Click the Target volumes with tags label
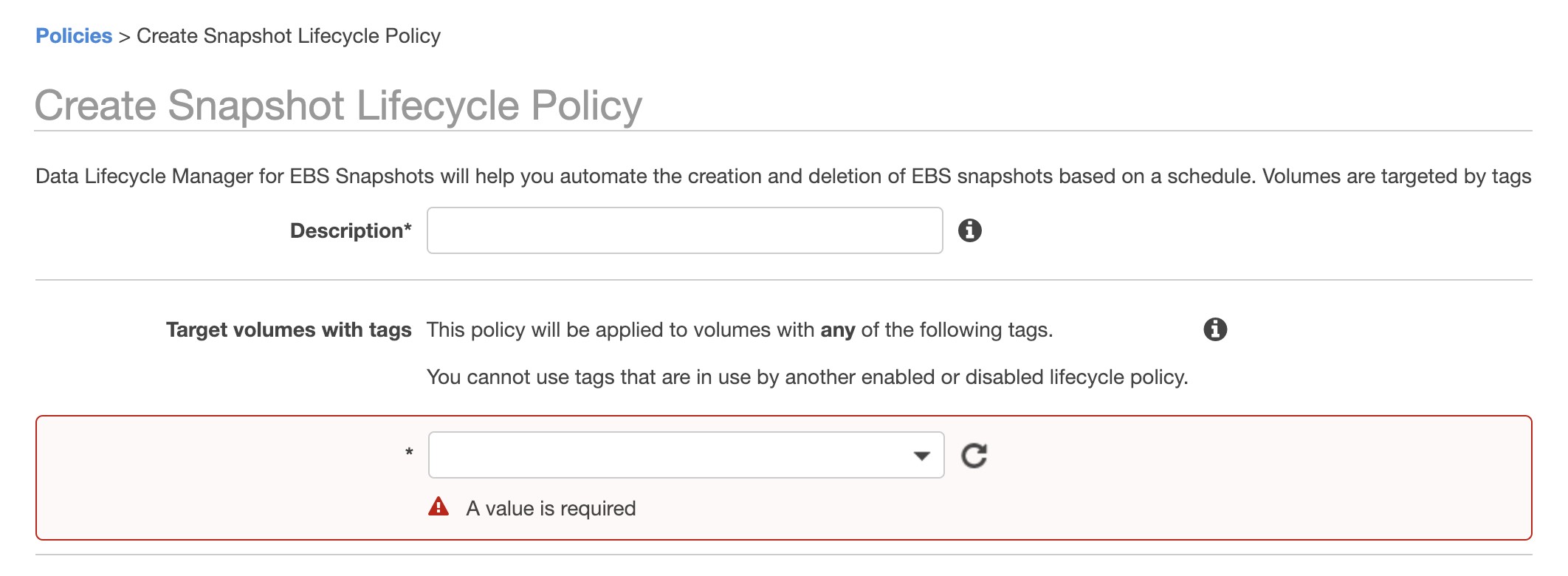The image size is (1568, 576). (289, 330)
